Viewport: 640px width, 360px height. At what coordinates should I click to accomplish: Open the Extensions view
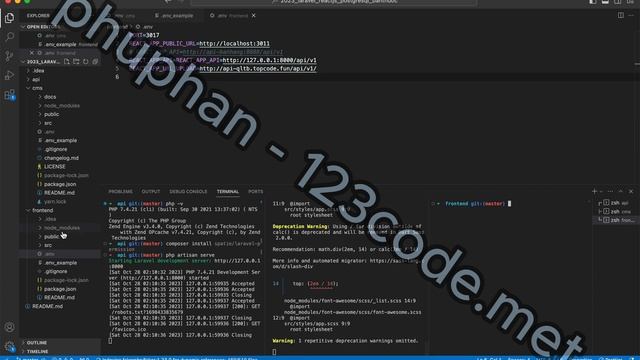9,95
